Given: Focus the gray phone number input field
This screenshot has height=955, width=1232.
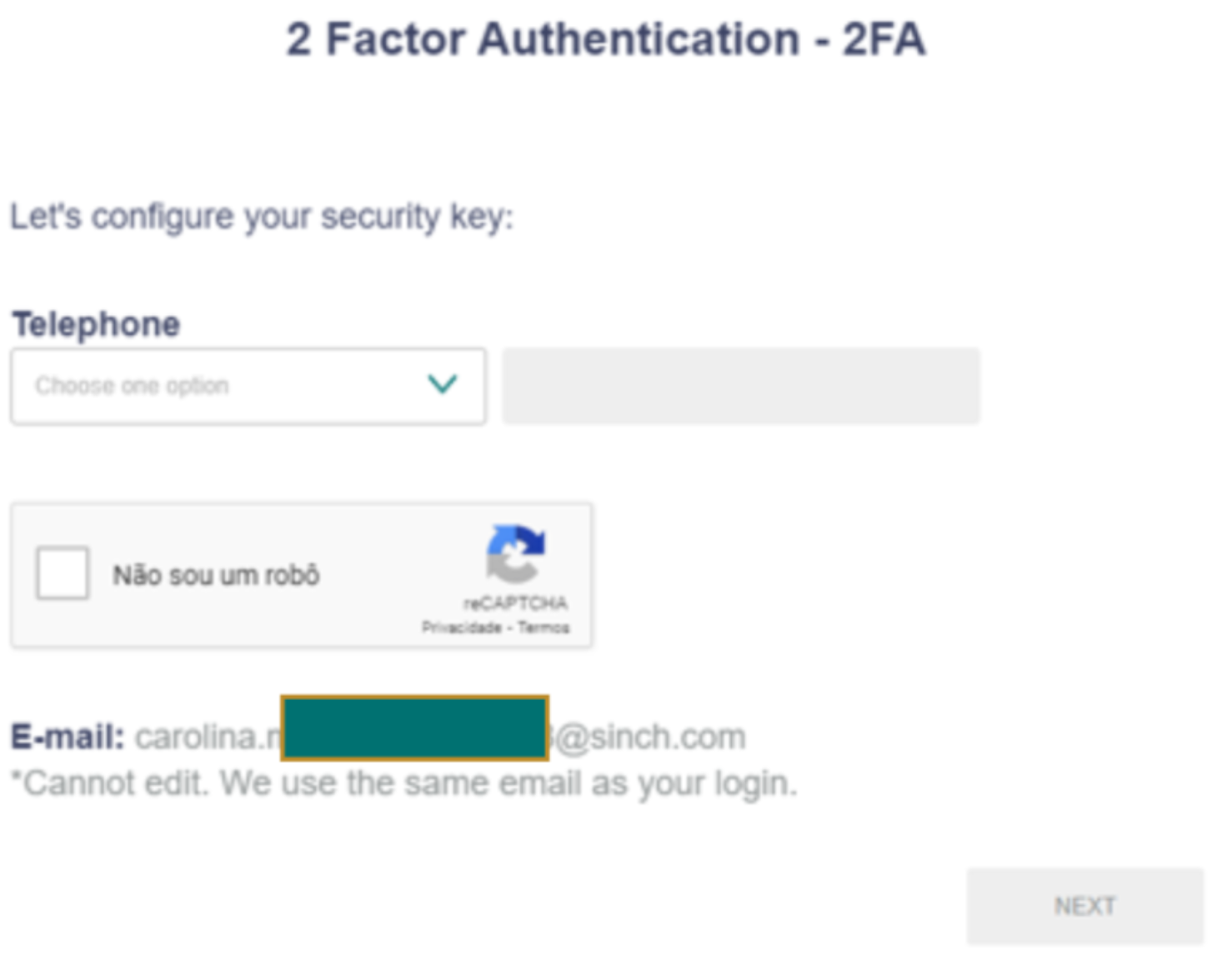Looking at the screenshot, I should [740, 386].
